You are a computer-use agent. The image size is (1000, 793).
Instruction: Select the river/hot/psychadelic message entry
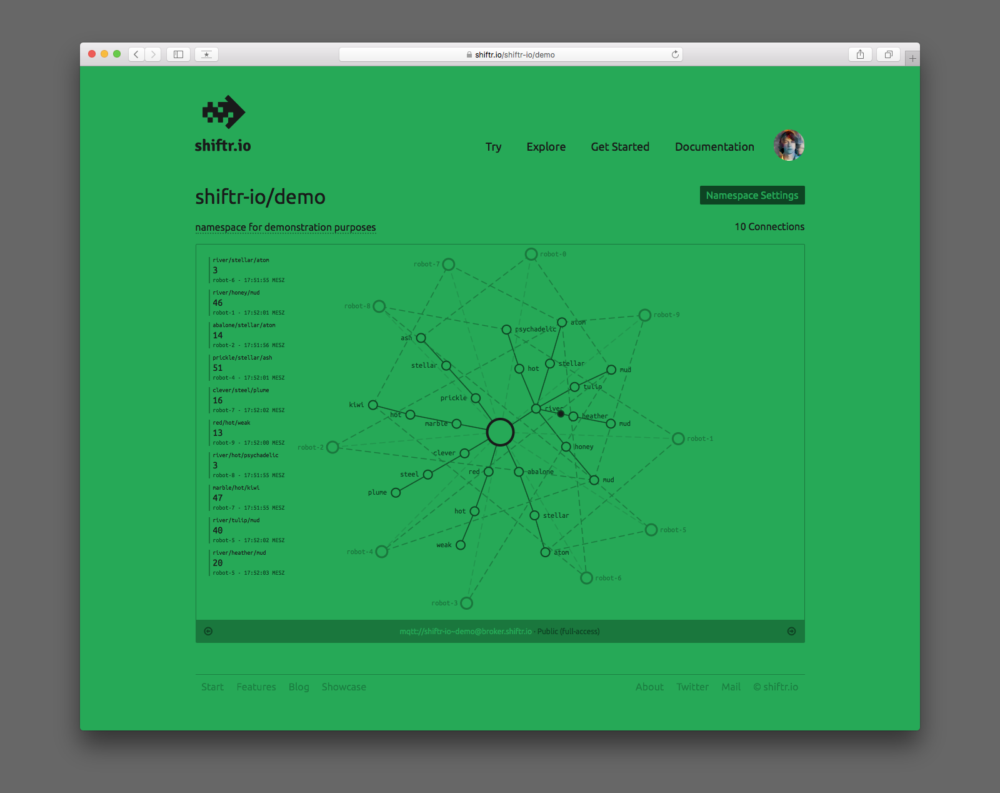[248, 465]
